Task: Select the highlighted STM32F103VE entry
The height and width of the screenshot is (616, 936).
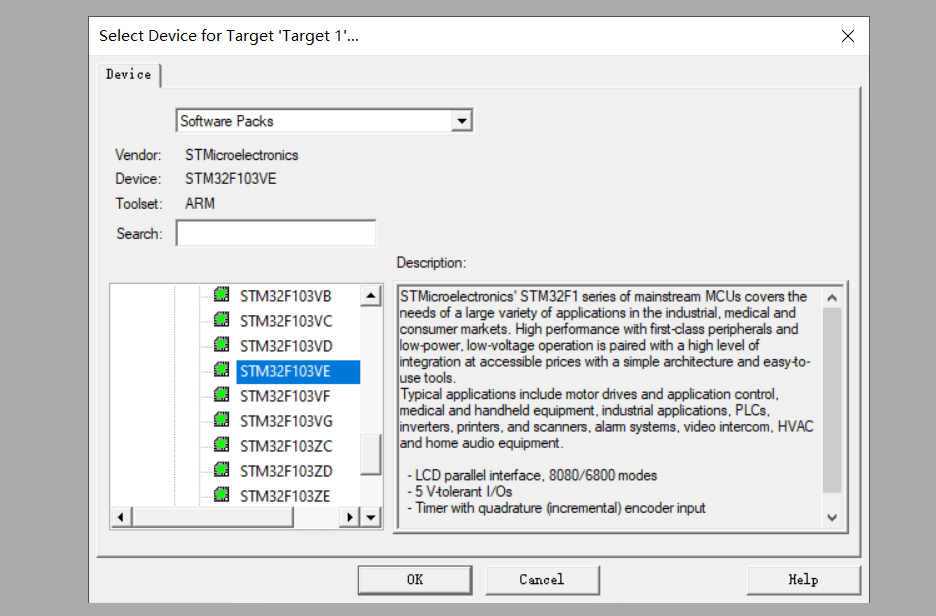Action: point(298,372)
